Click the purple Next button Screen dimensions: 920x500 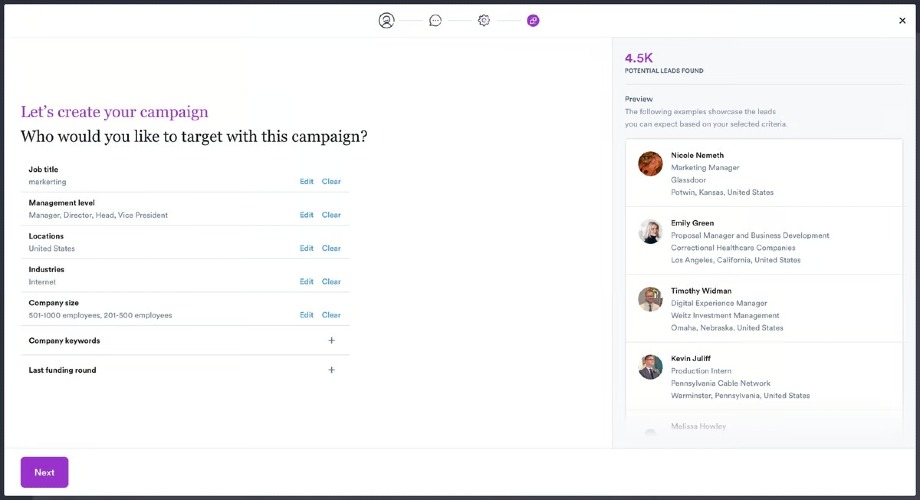[45, 472]
